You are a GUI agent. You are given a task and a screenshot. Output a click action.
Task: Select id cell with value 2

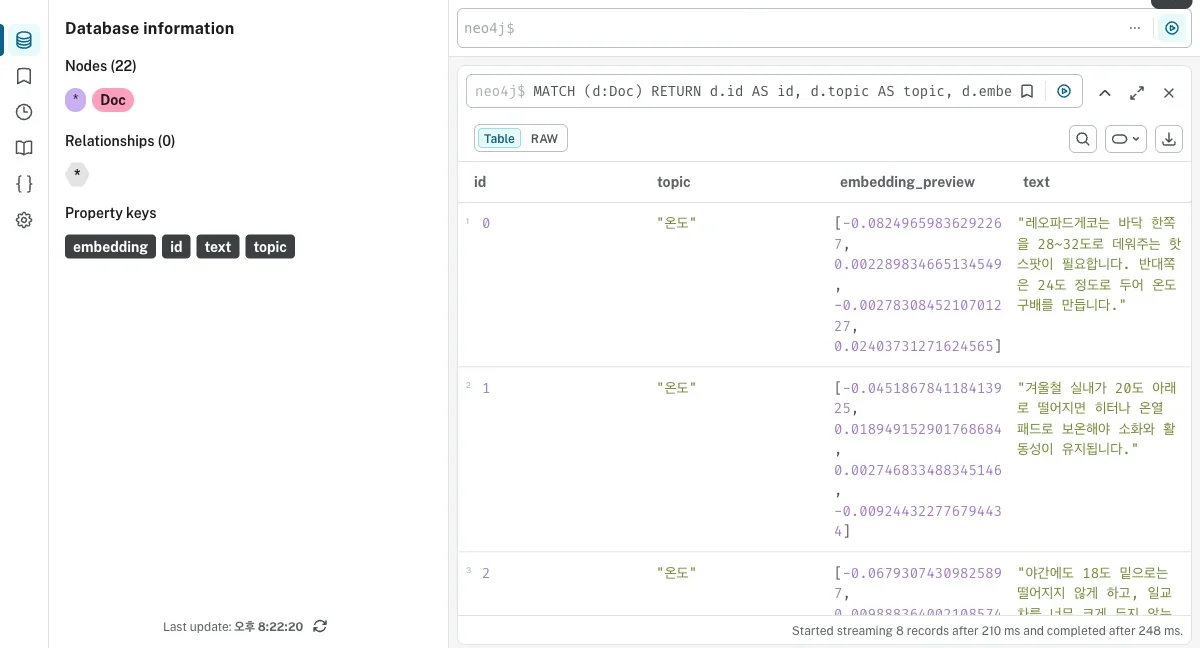[x=486, y=573]
